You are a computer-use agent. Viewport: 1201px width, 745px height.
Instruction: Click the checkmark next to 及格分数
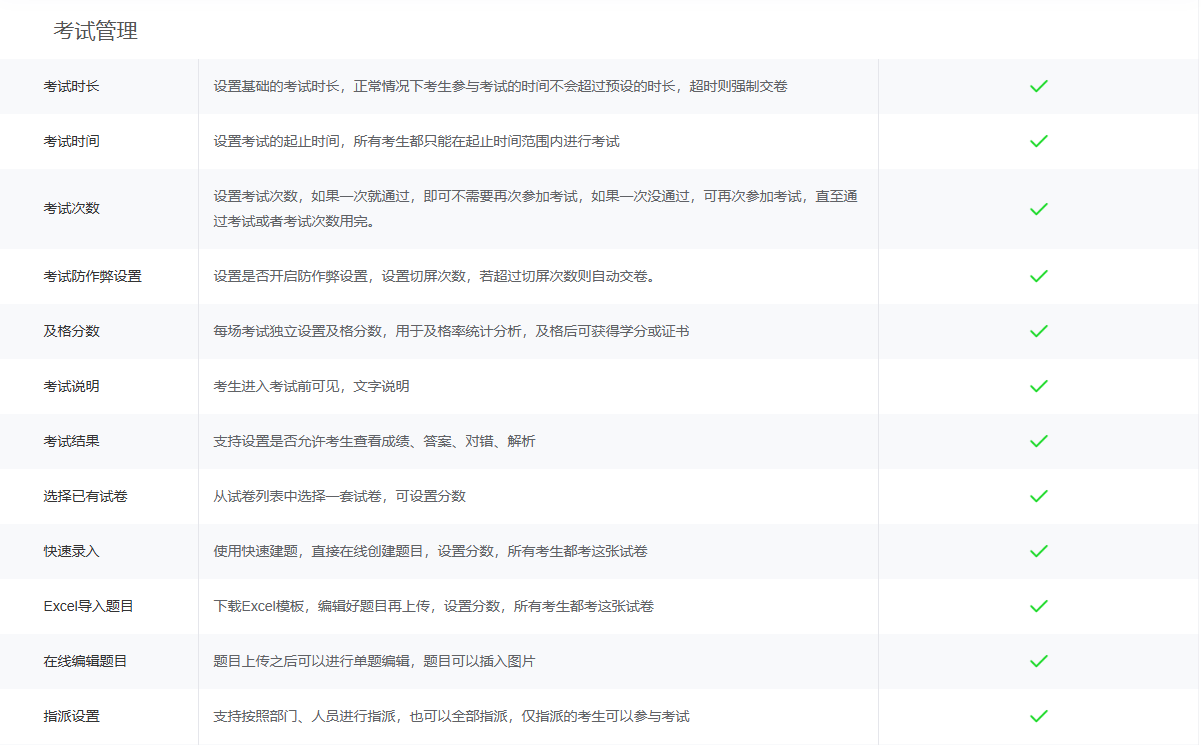[1038, 332]
